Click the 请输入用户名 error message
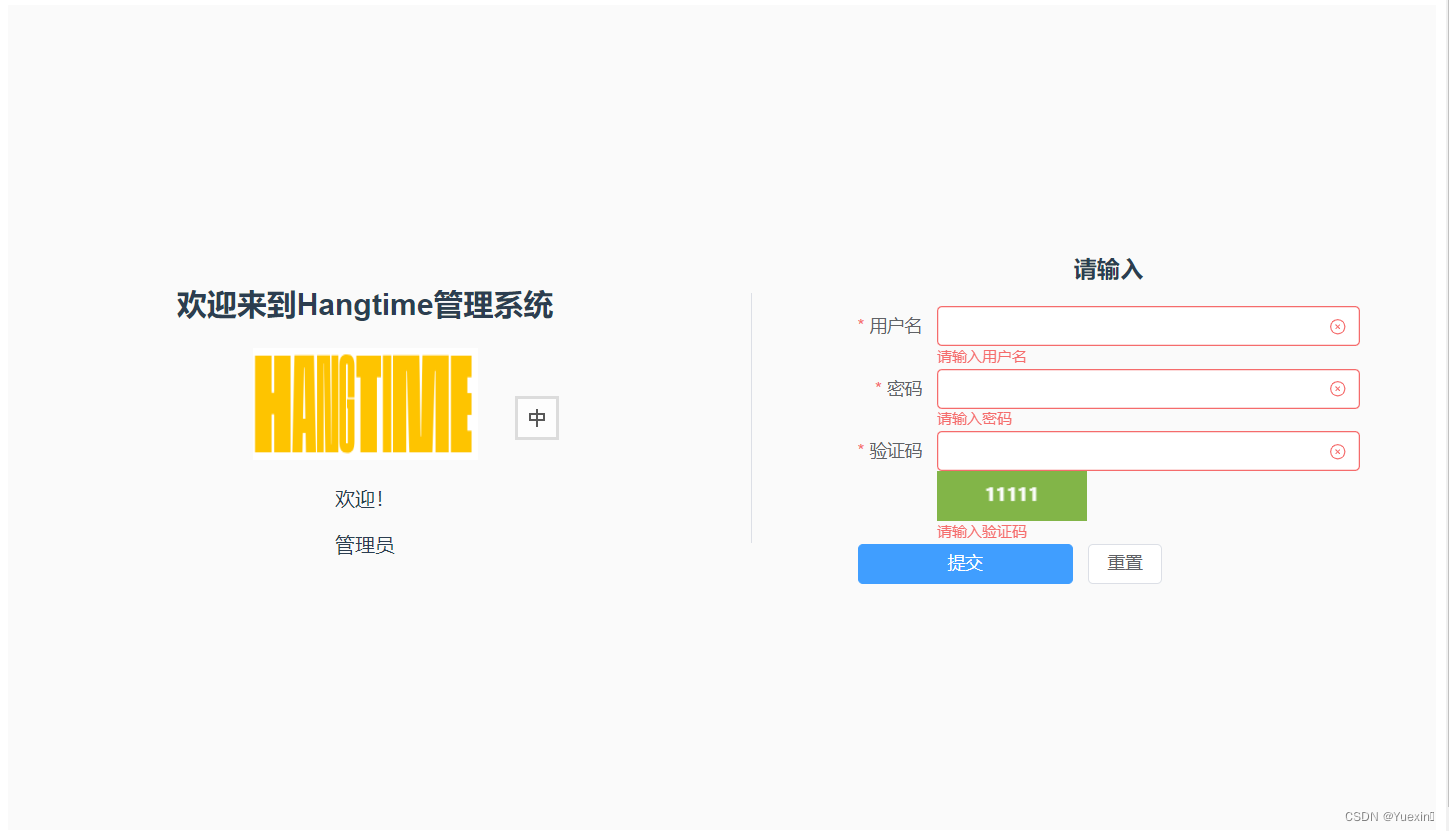This screenshot has height=831, width=1449. 982,357
